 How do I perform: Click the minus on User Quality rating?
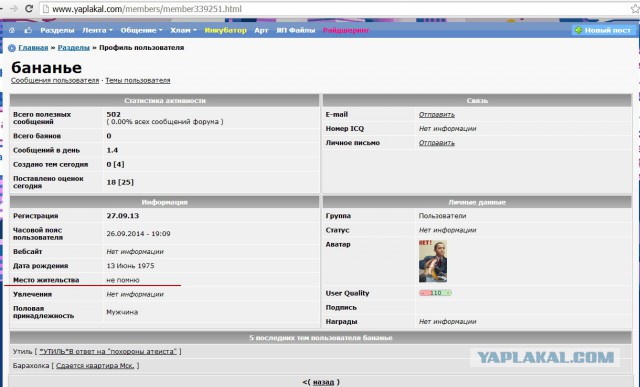423,293
